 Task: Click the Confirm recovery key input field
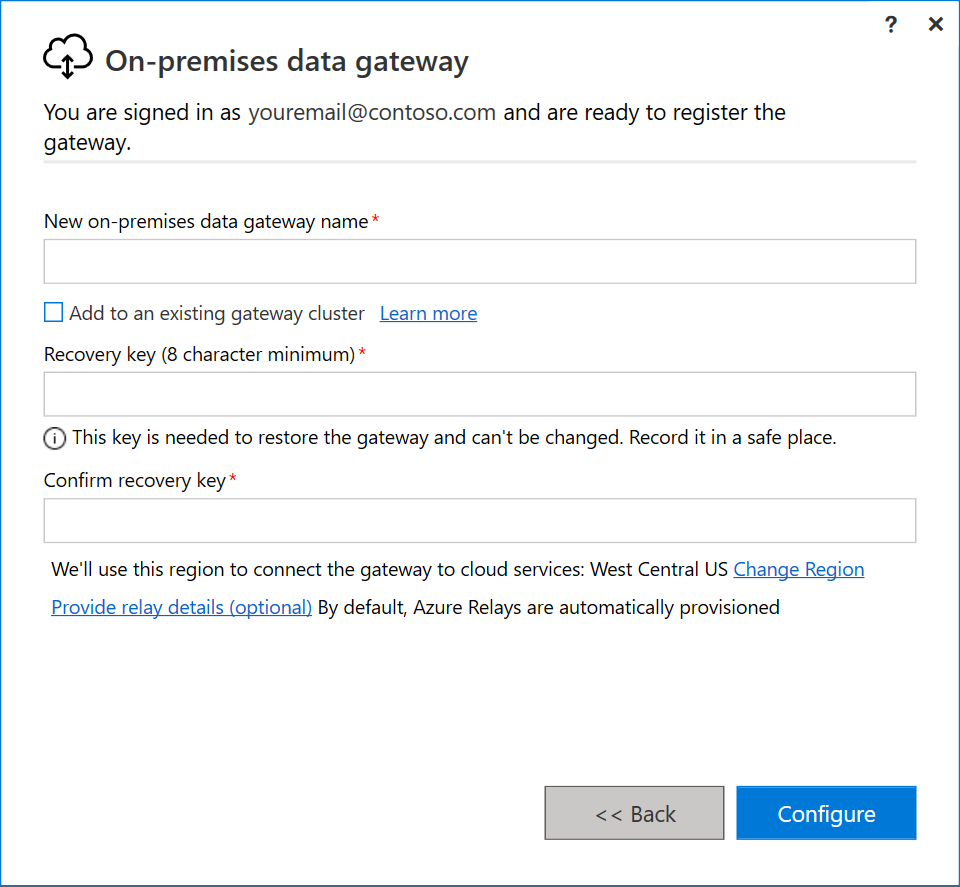point(480,521)
